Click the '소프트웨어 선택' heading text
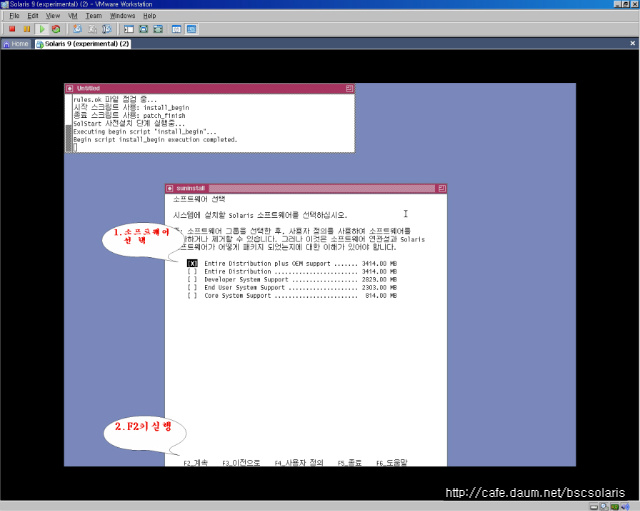640x511 pixels. point(199,199)
